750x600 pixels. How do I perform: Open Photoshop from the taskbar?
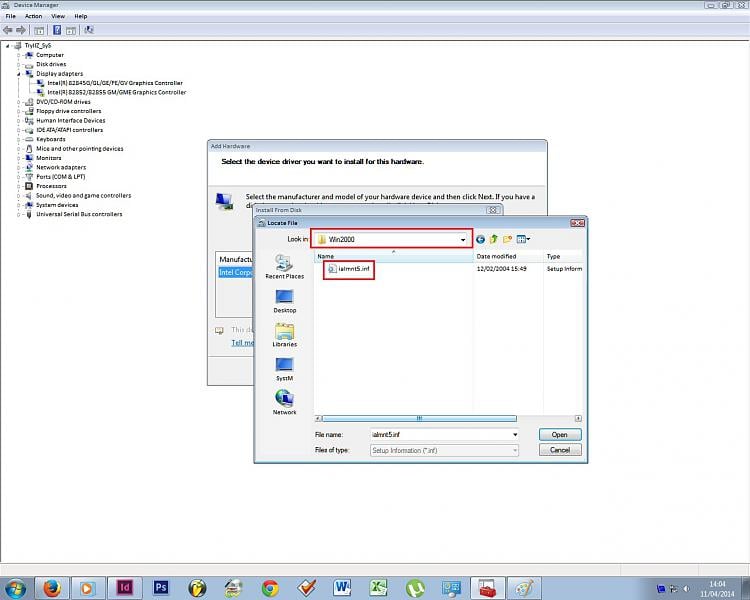(x=161, y=588)
